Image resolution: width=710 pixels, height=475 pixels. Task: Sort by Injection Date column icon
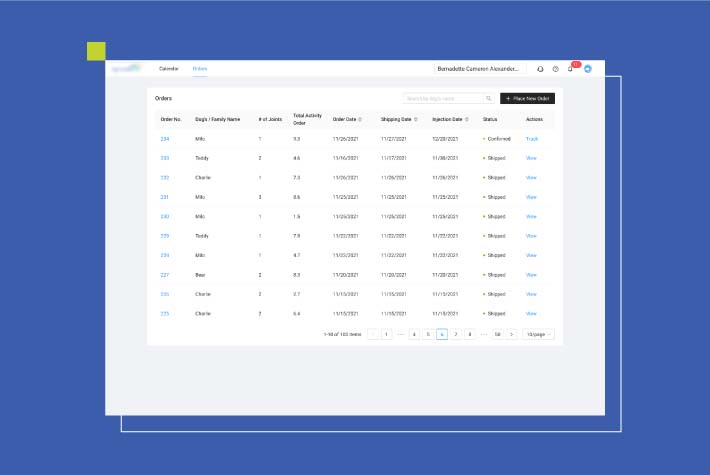[467, 120]
